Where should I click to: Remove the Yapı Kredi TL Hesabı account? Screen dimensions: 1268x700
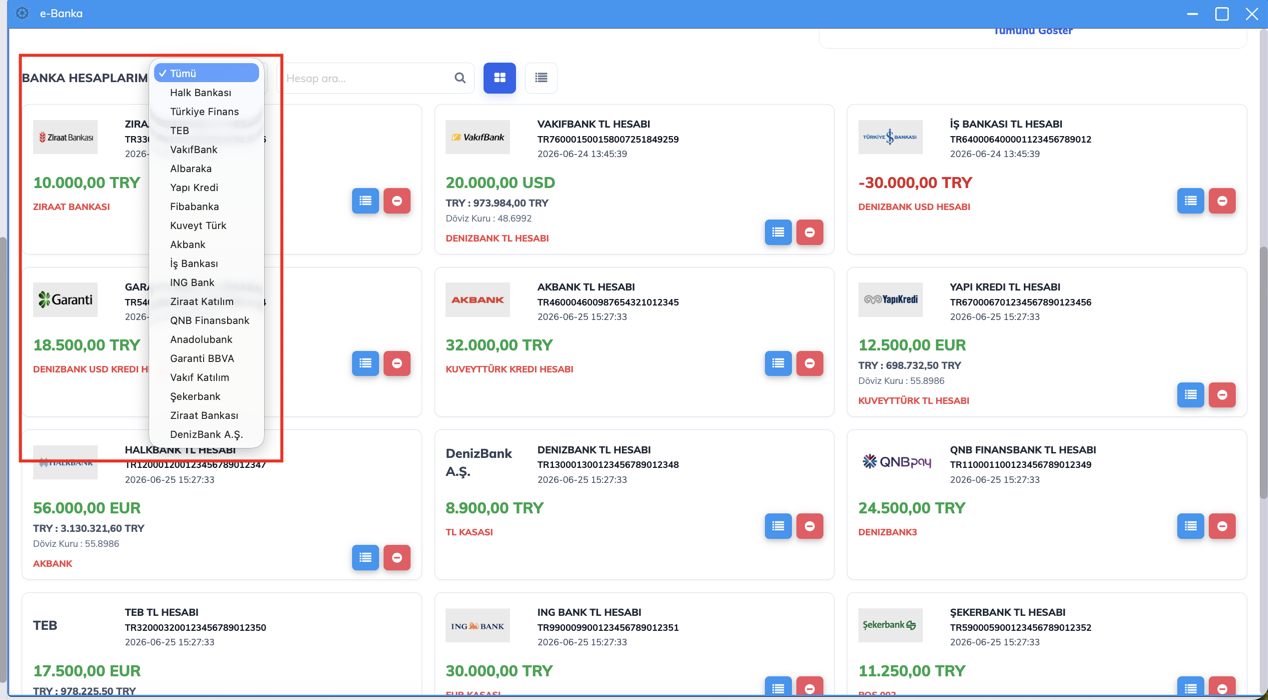pos(1222,395)
